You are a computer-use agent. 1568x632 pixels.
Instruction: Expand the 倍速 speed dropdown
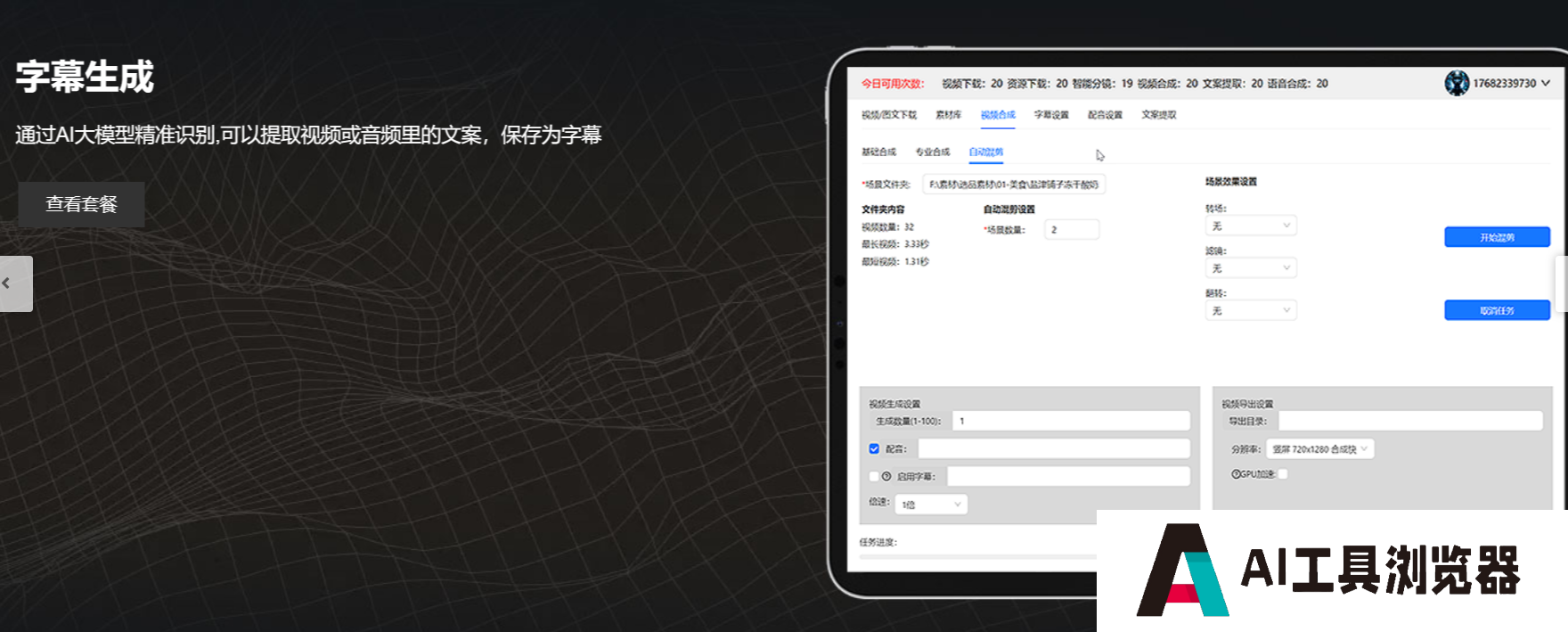tap(931, 505)
